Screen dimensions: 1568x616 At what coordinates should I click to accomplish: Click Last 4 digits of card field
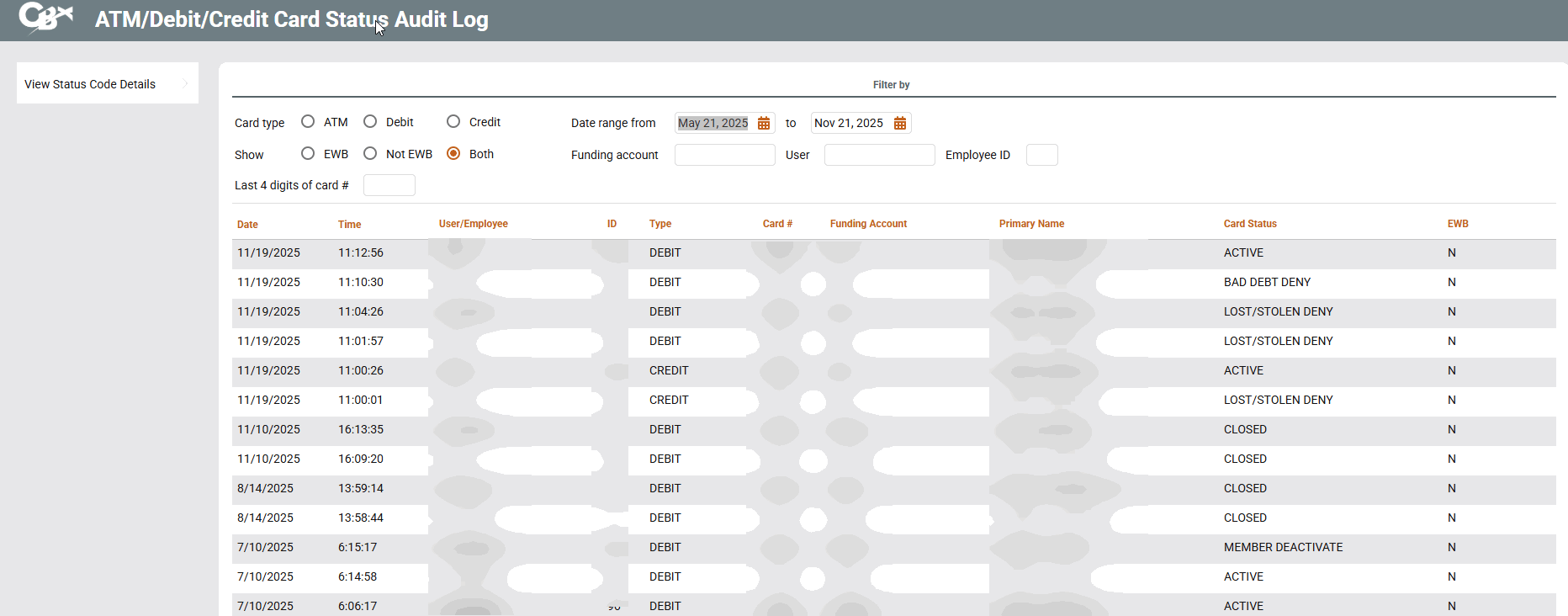[389, 185]
